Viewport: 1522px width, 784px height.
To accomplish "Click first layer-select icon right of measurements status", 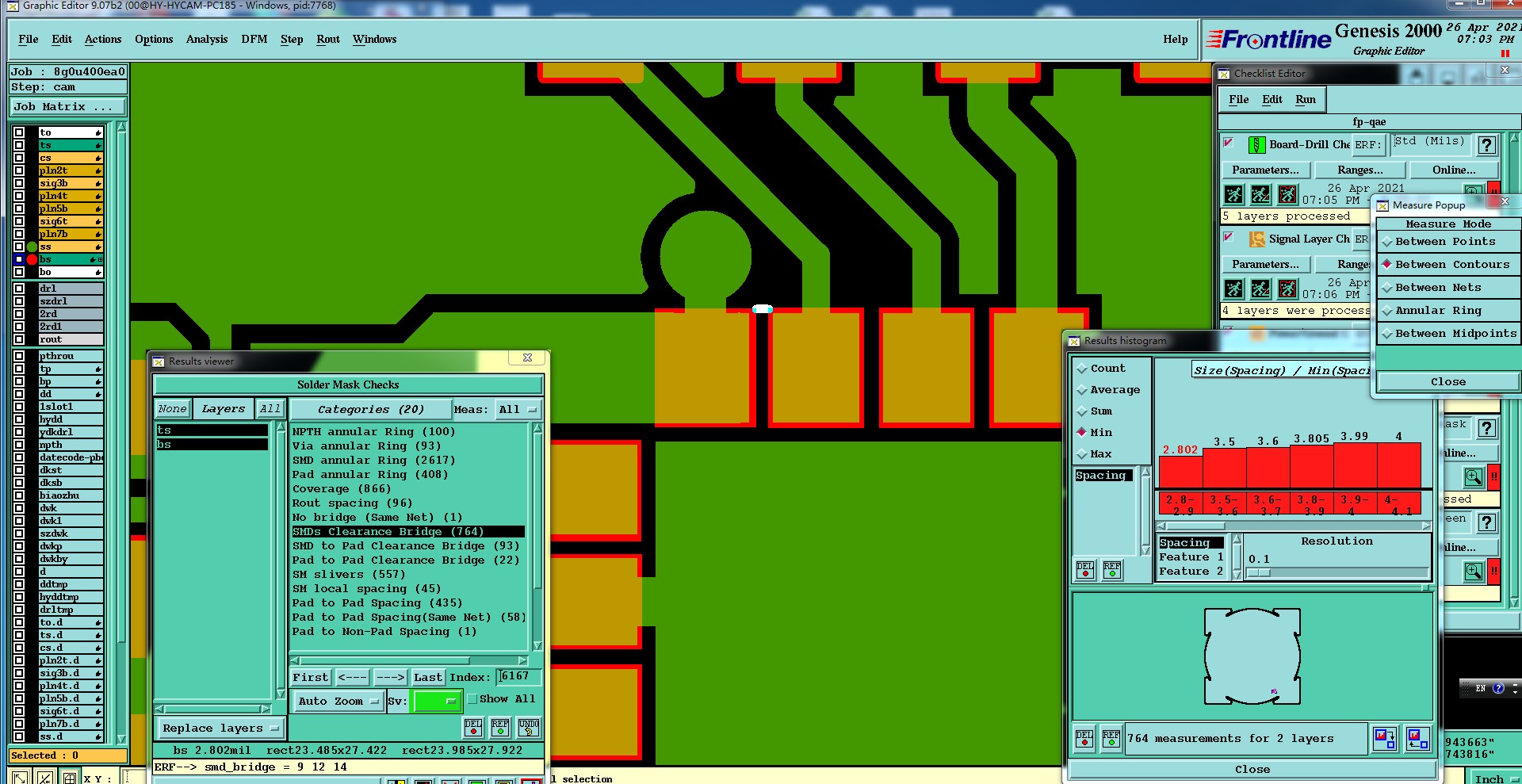I will (1385, 739).
